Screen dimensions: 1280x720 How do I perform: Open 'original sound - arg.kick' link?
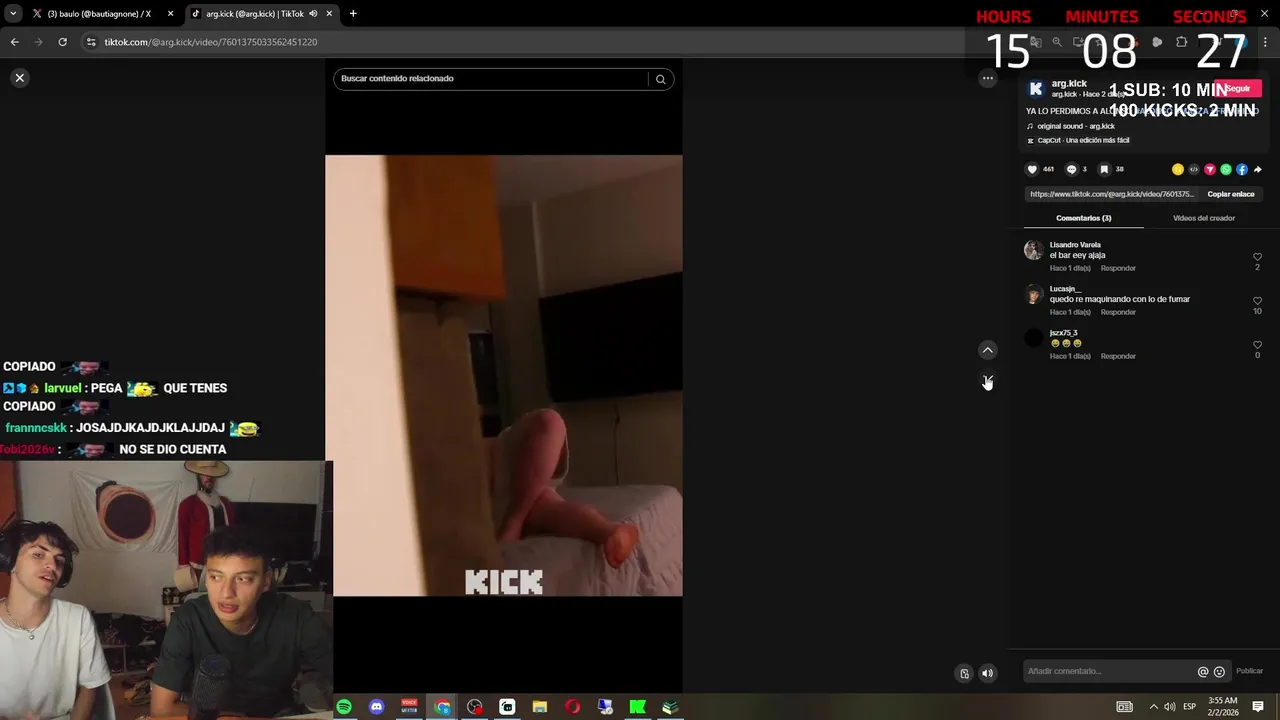(1075, 126)
